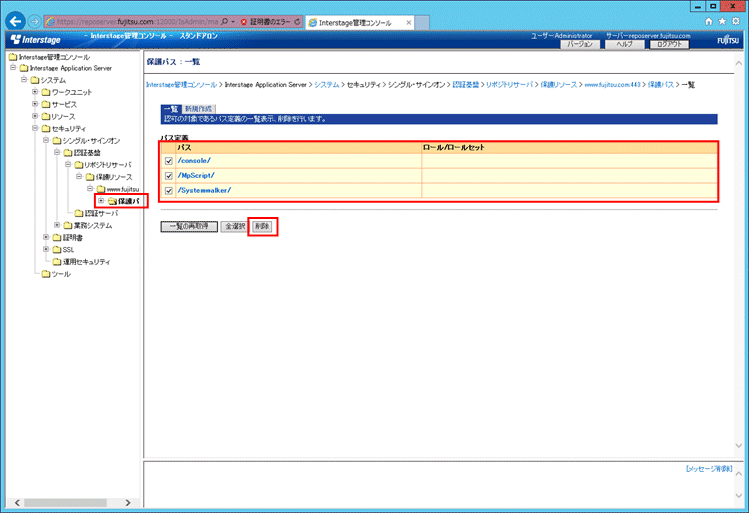
Task: Click the Interstage logo
Action: [36, 40]
